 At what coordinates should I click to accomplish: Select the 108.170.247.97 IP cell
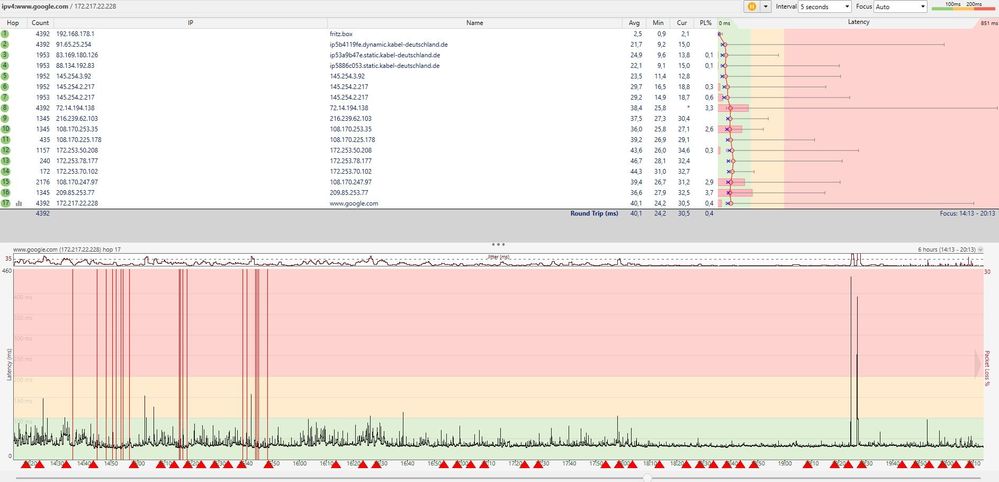point(77,182)
